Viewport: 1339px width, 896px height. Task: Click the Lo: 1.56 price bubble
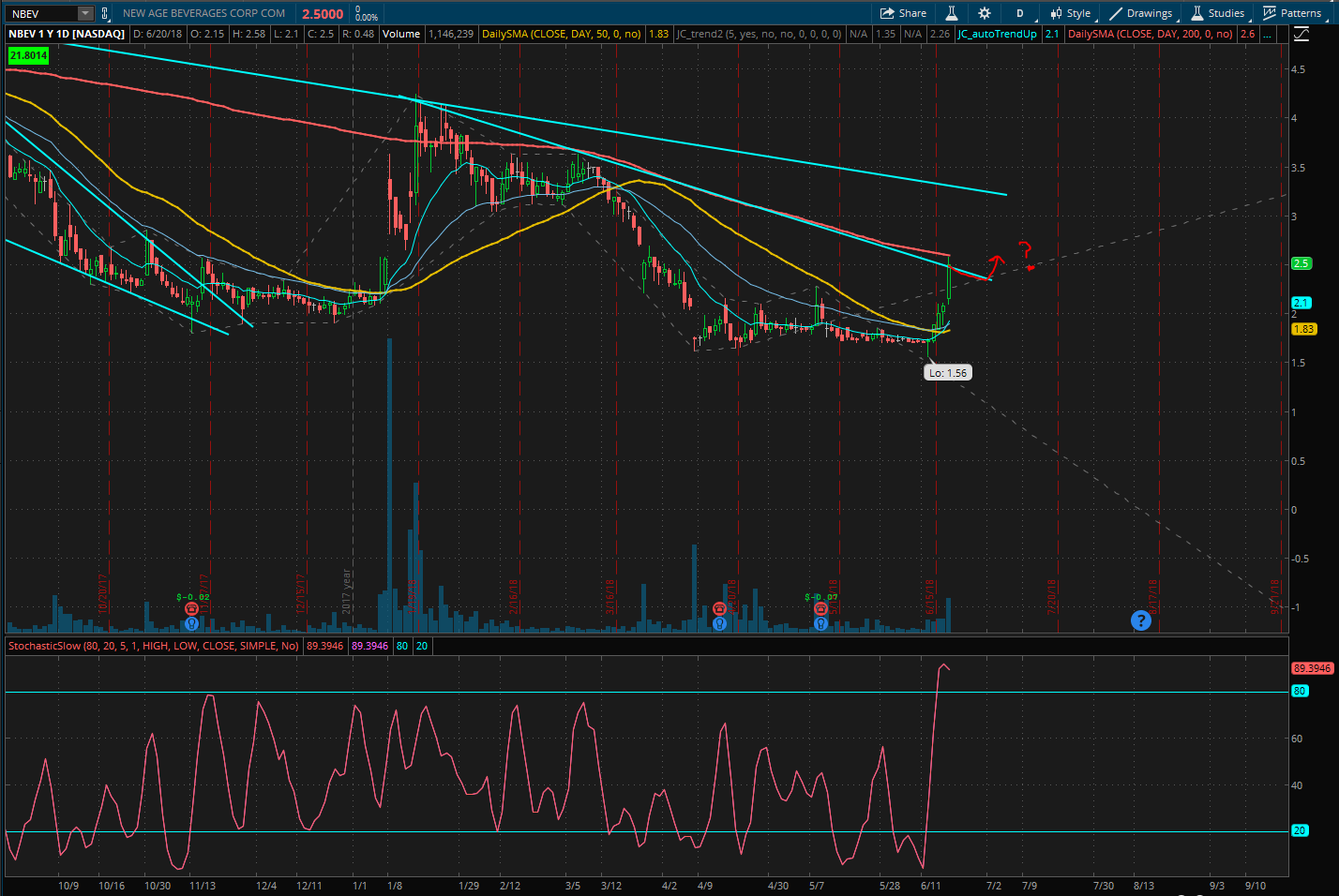947,373
